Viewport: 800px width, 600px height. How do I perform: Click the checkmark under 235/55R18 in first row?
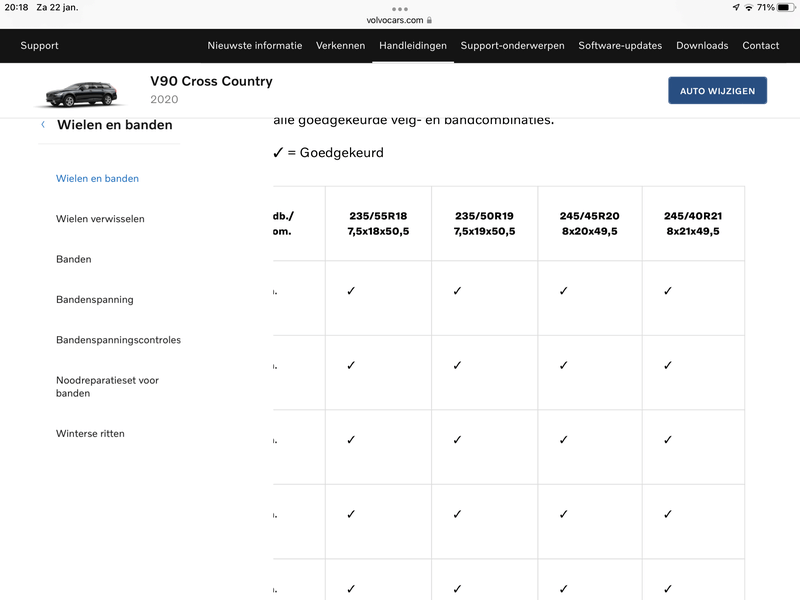350,291
